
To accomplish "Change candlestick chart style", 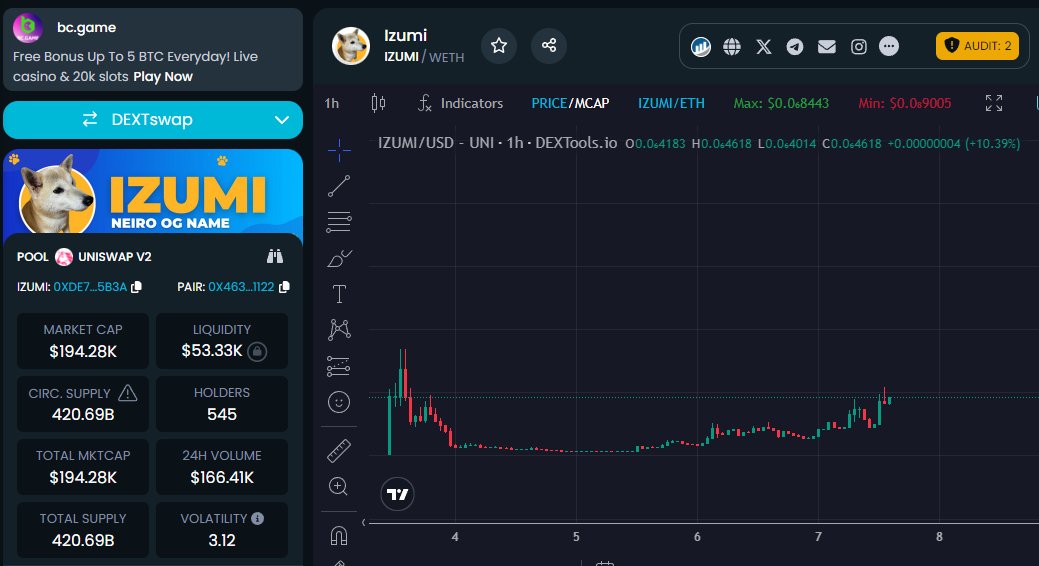I will point(378,103).
